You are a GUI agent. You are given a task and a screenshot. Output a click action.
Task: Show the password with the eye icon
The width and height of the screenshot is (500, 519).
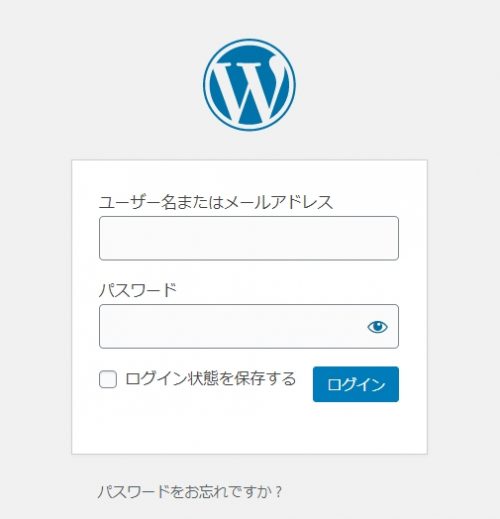click(x=377, y=327)
